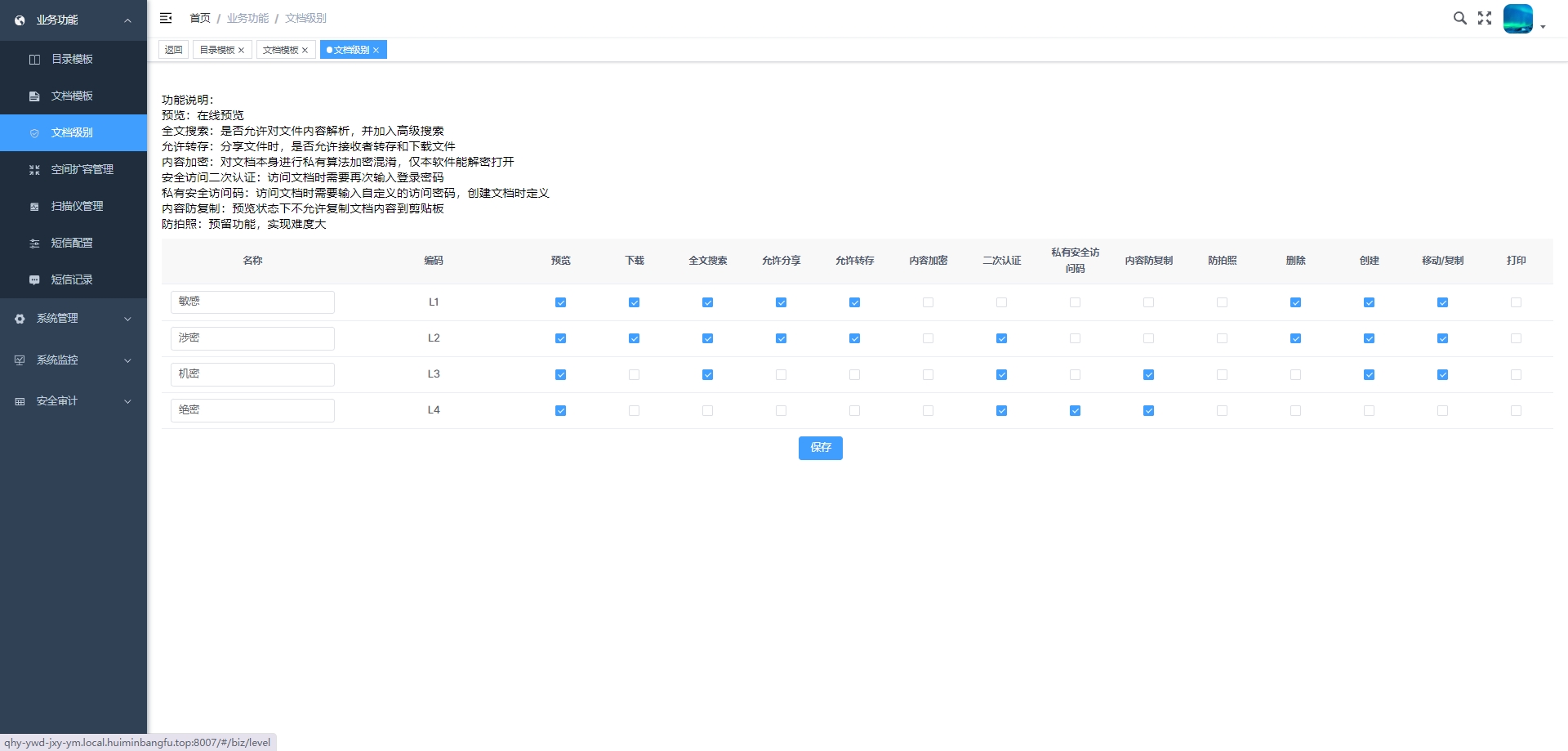Viewport: 1568px width, 751px height.
Task: Check 创建 for the L4 row
Action: pyautogui.click(x=1369, y=410)
